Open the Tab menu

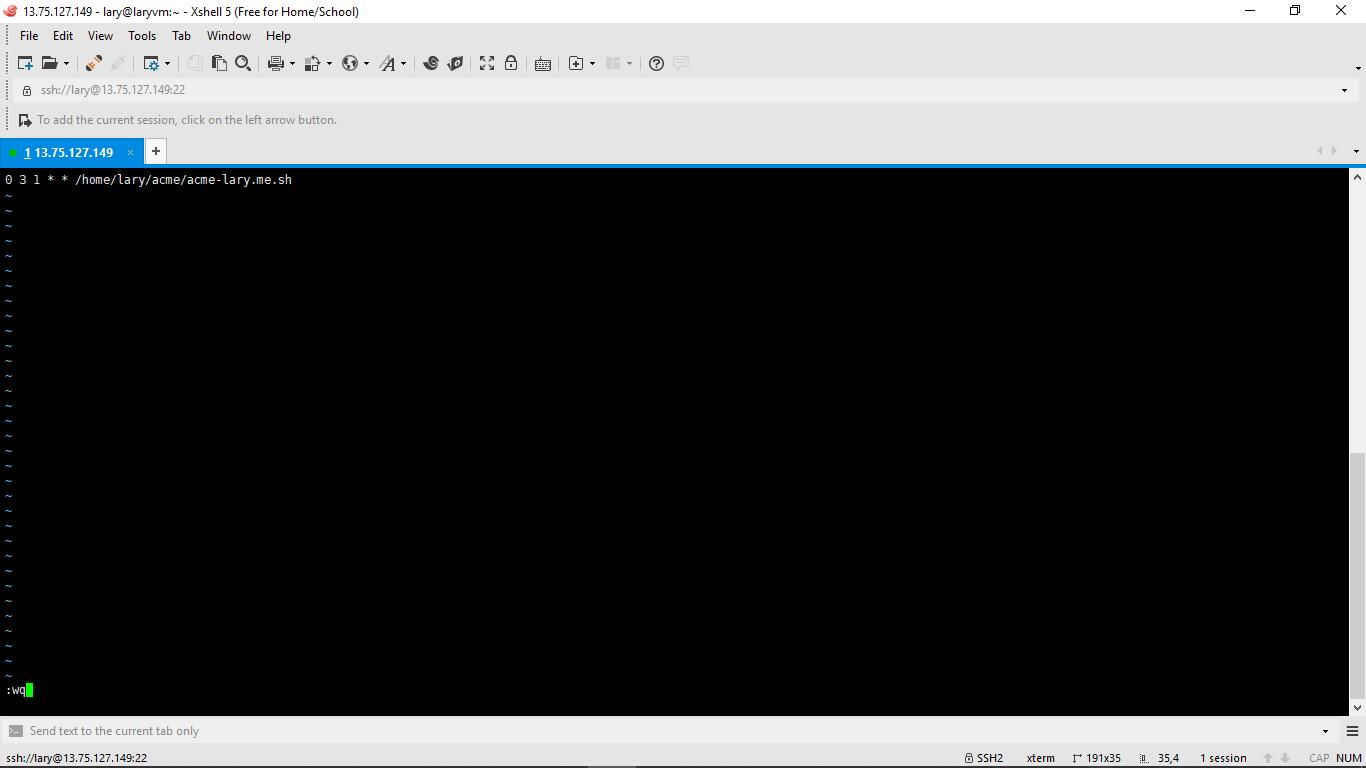[181, 35]
